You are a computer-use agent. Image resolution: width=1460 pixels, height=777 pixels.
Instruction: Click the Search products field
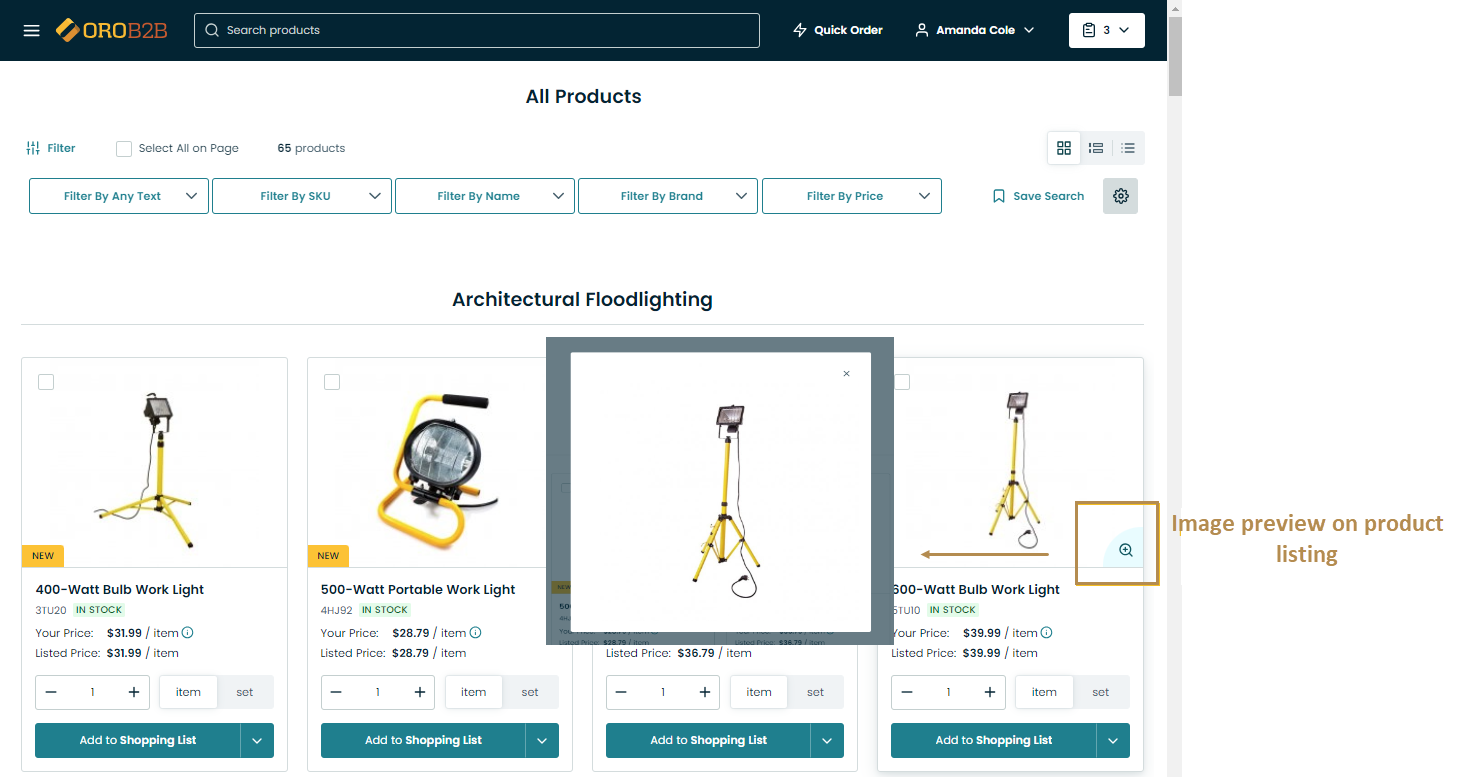[477, 30]
